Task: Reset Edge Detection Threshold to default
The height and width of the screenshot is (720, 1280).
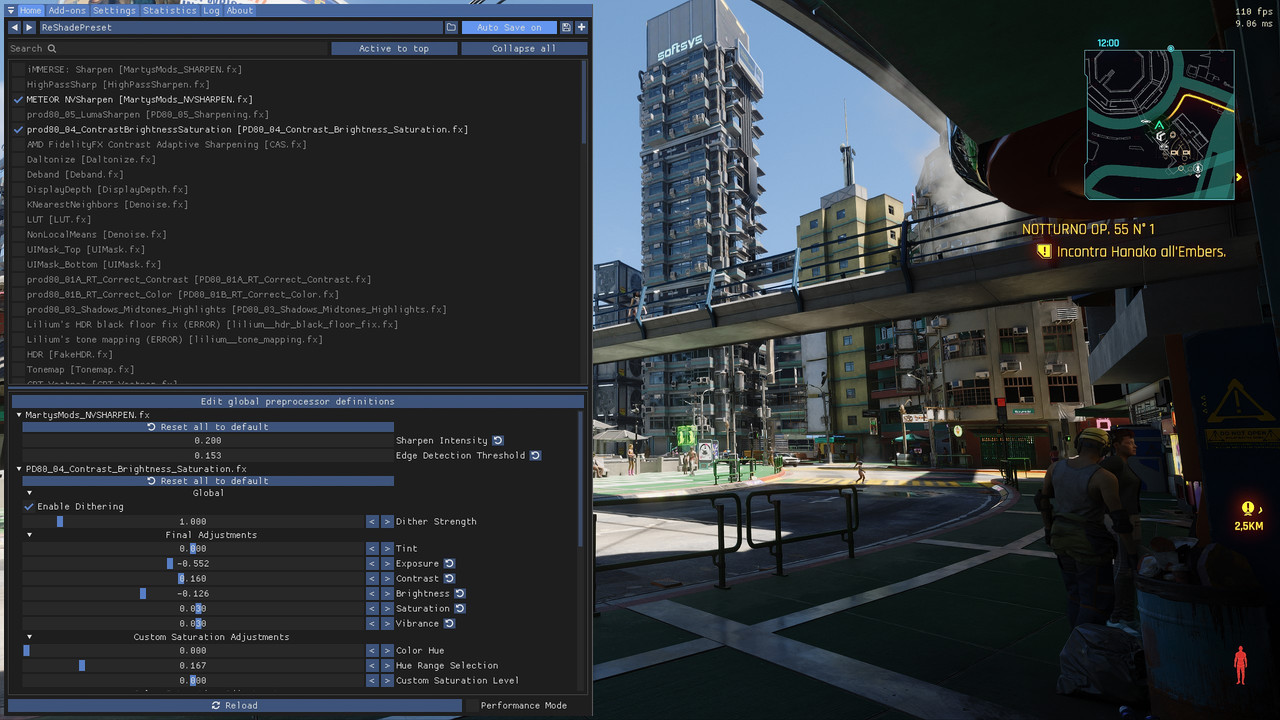Action: point(535,456)
